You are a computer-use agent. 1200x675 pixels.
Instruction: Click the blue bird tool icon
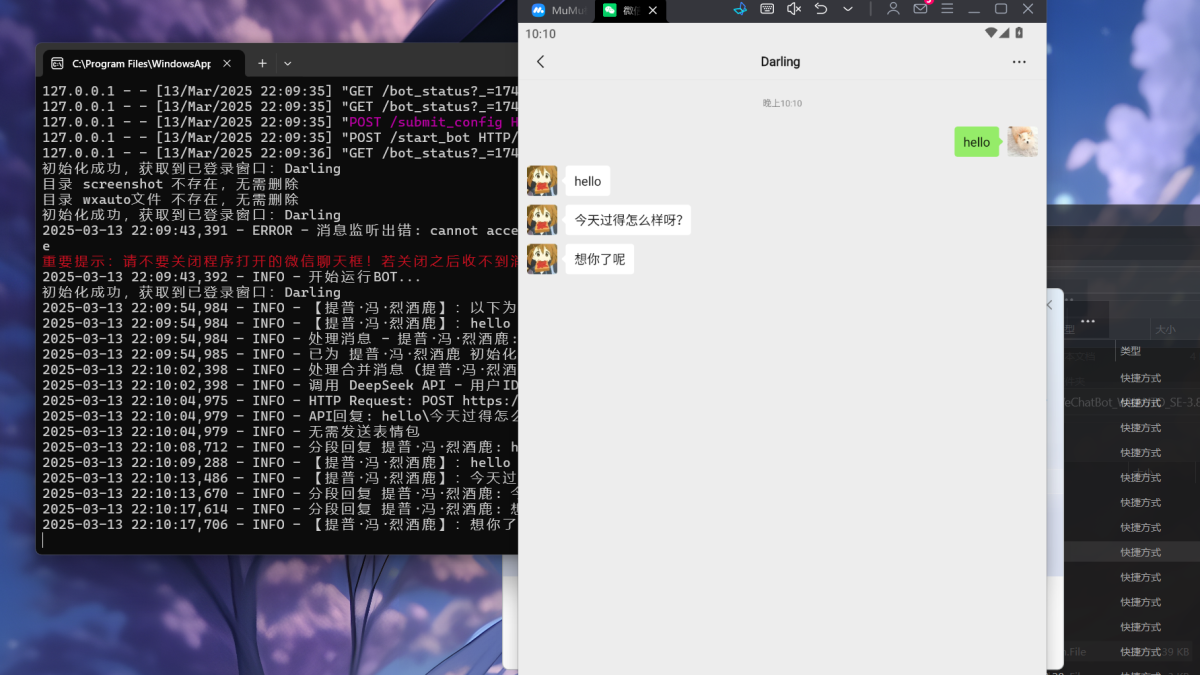point(740,9)
